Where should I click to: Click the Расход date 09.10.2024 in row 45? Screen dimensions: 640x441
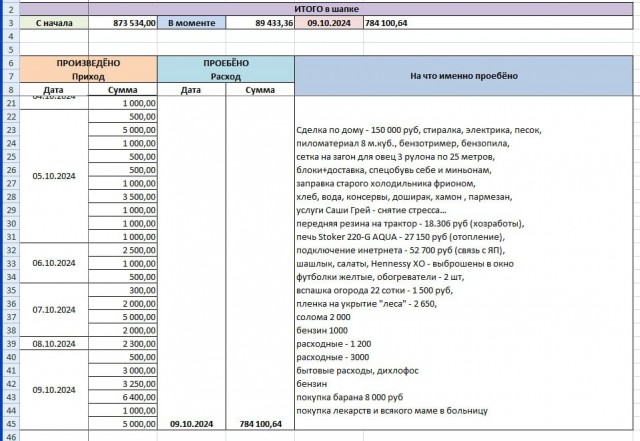[191, 424]
